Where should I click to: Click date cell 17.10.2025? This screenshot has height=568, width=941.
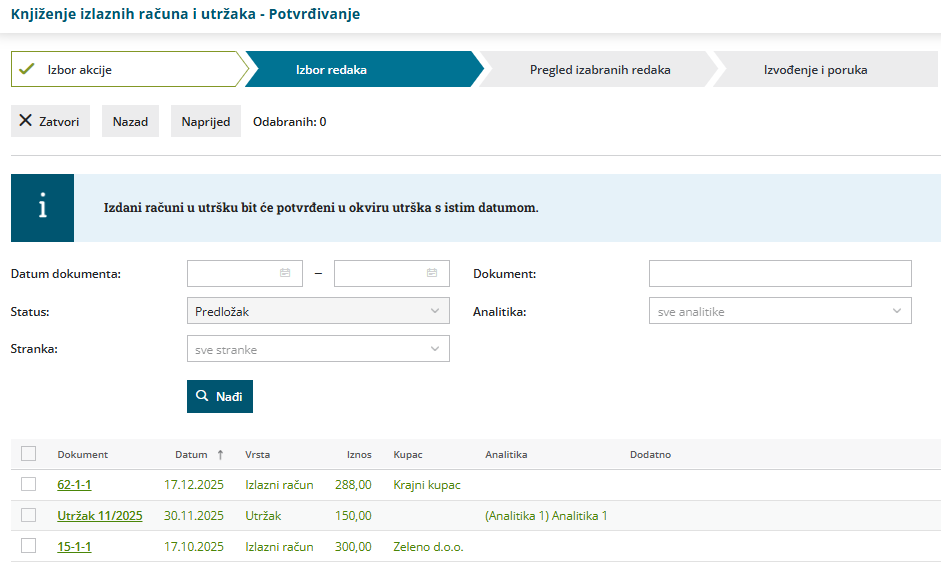pyautogui.click(x=194, y=546)
